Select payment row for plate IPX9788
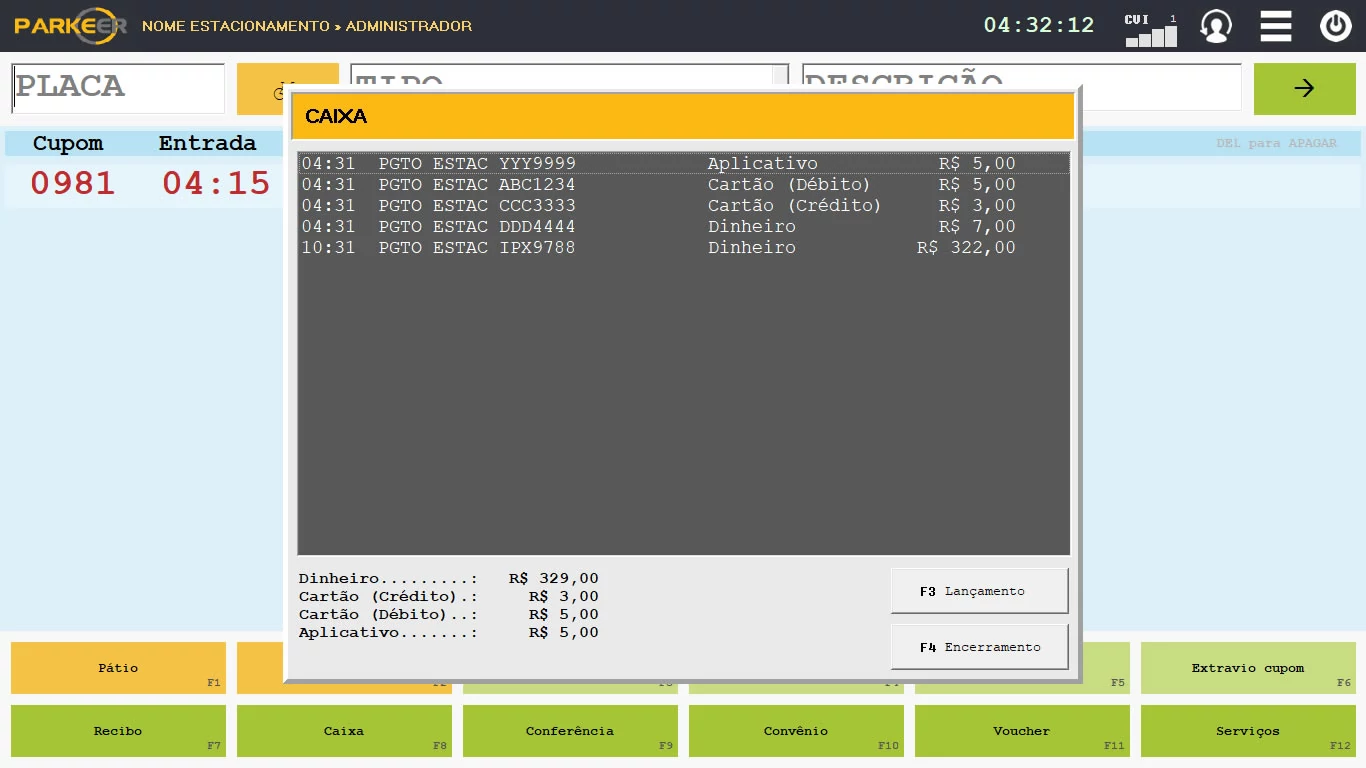This screenshot has height=768, width=1366. click(684, 248)
